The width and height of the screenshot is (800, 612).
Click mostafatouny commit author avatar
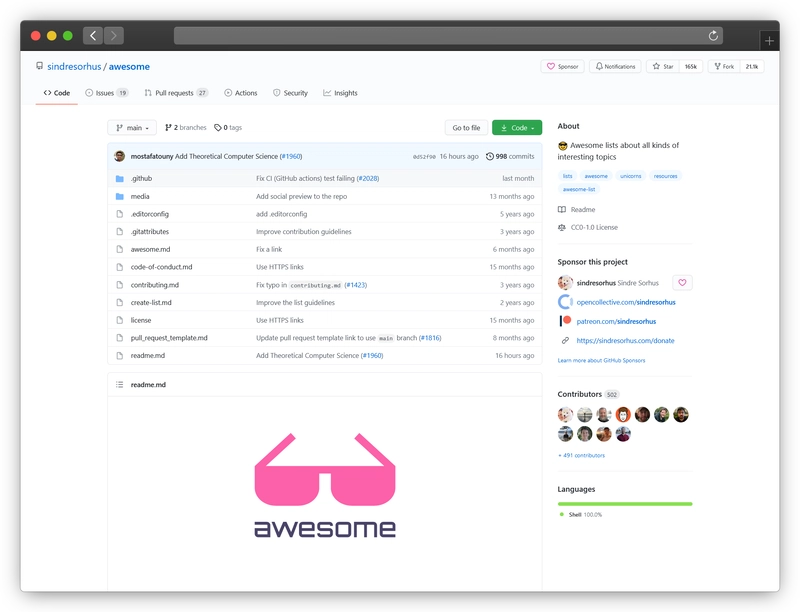[x=119, y=156]
